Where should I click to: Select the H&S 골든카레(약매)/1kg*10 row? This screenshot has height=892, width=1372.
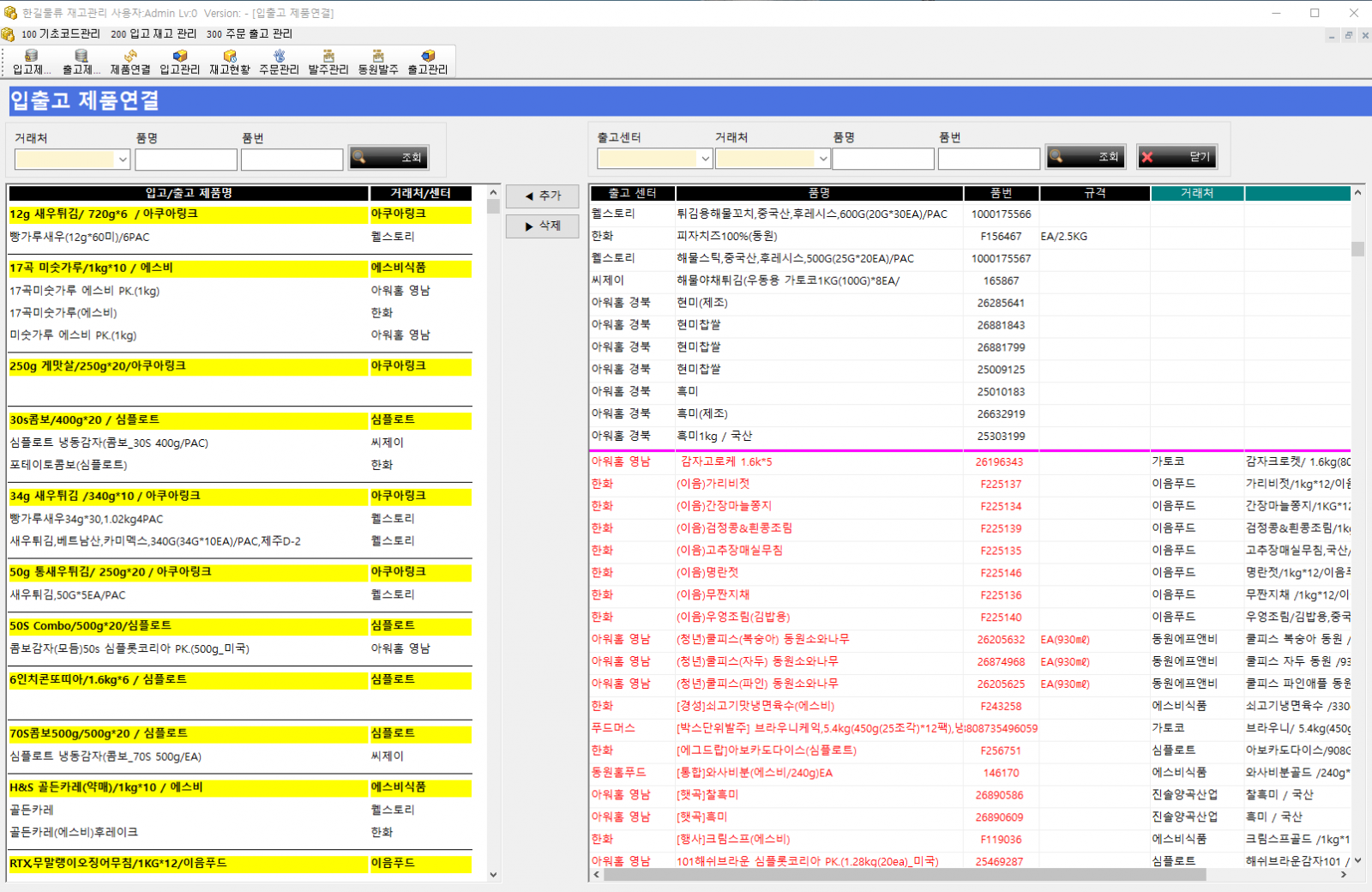[x=240, y=787]
